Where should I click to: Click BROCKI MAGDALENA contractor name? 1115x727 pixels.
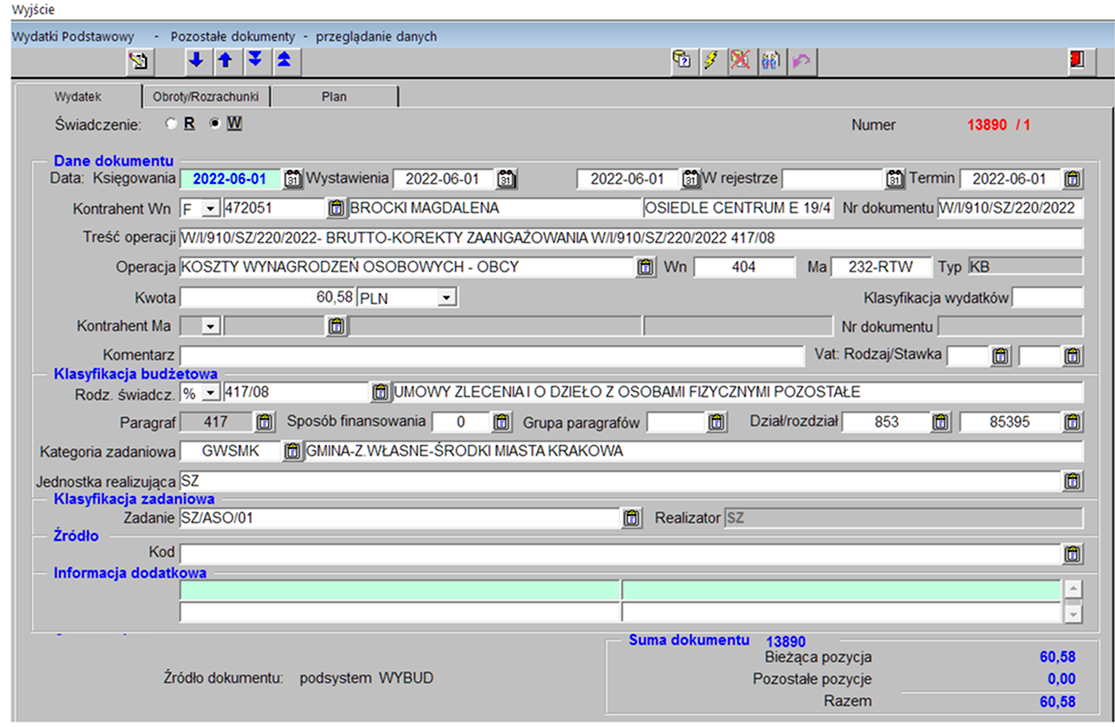coord(495,208)
